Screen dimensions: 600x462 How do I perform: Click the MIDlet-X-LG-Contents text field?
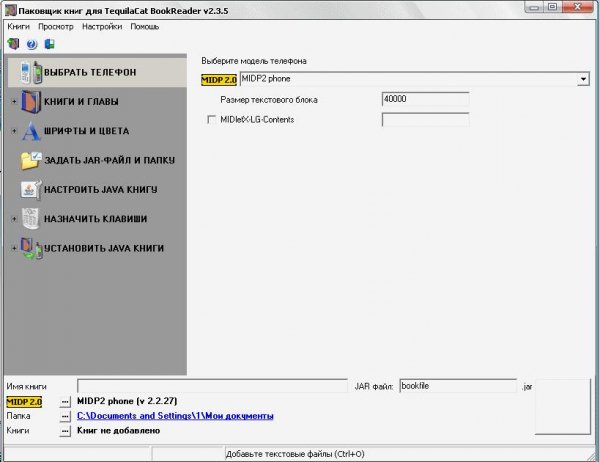pyautogui.click(x=425, y=119)
